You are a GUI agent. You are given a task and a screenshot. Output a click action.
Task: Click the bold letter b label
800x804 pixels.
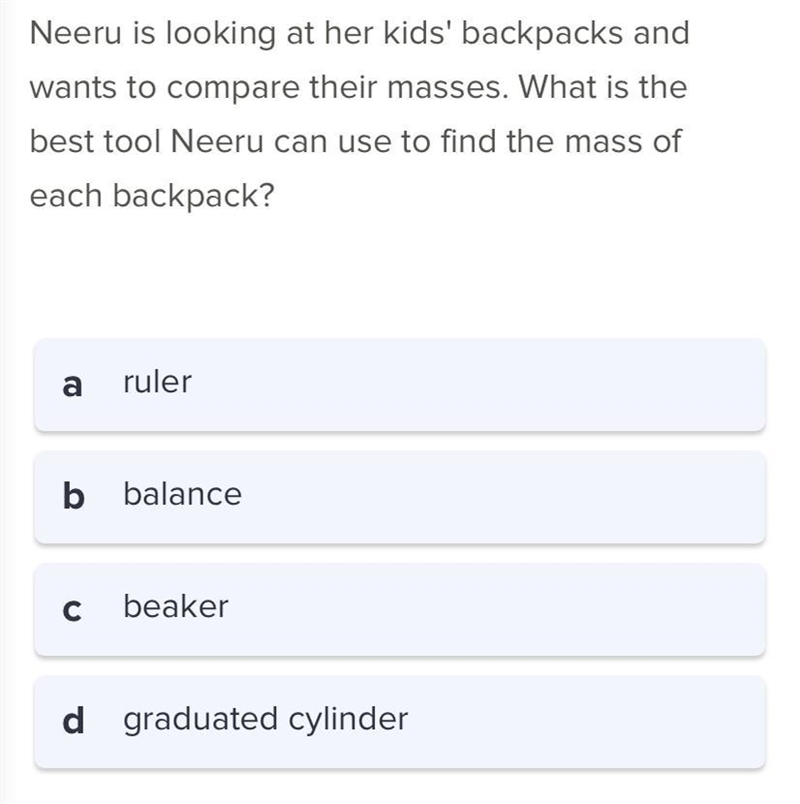73,496
